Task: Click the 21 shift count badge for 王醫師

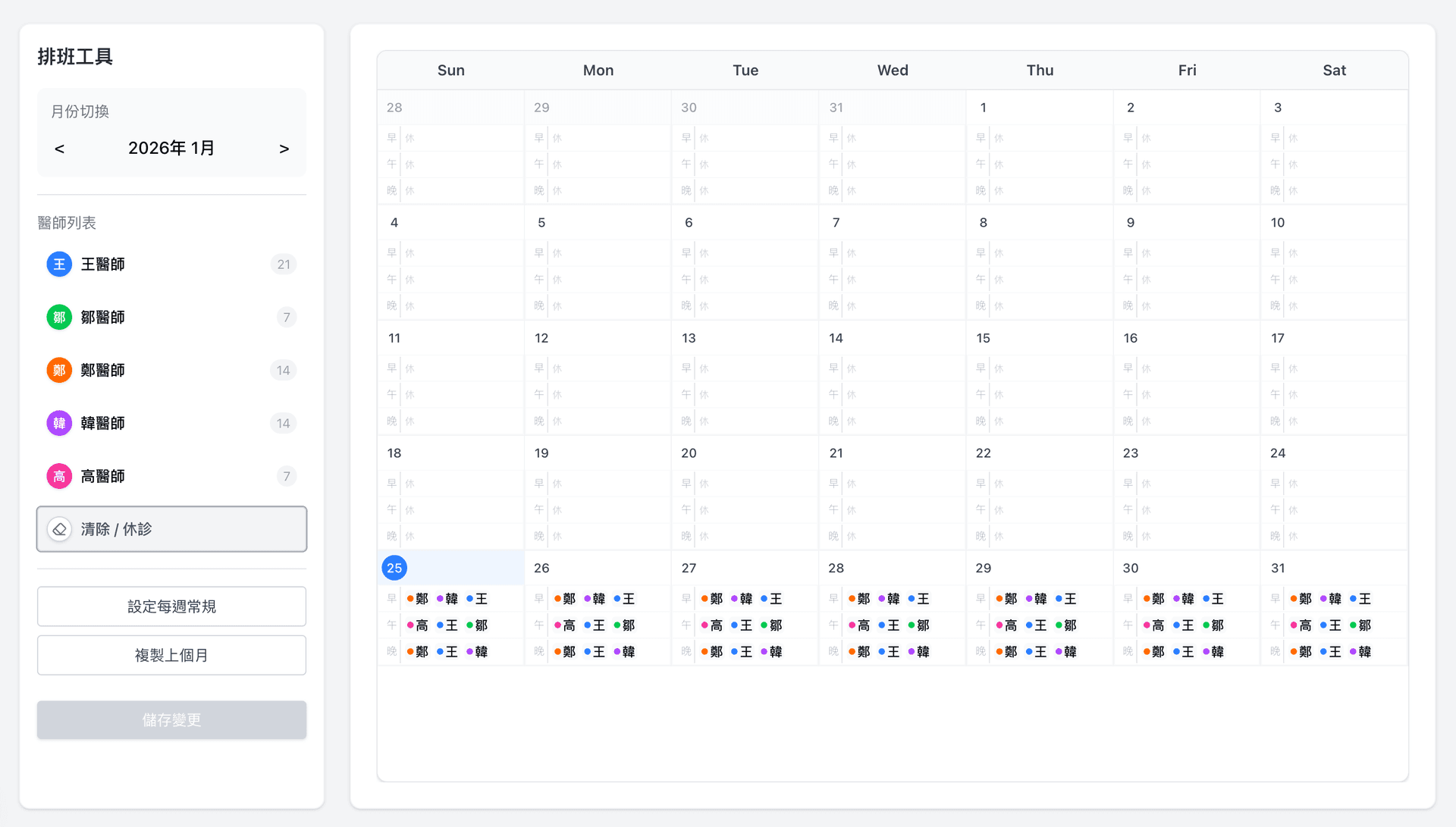Action: [x=284, y=265]
